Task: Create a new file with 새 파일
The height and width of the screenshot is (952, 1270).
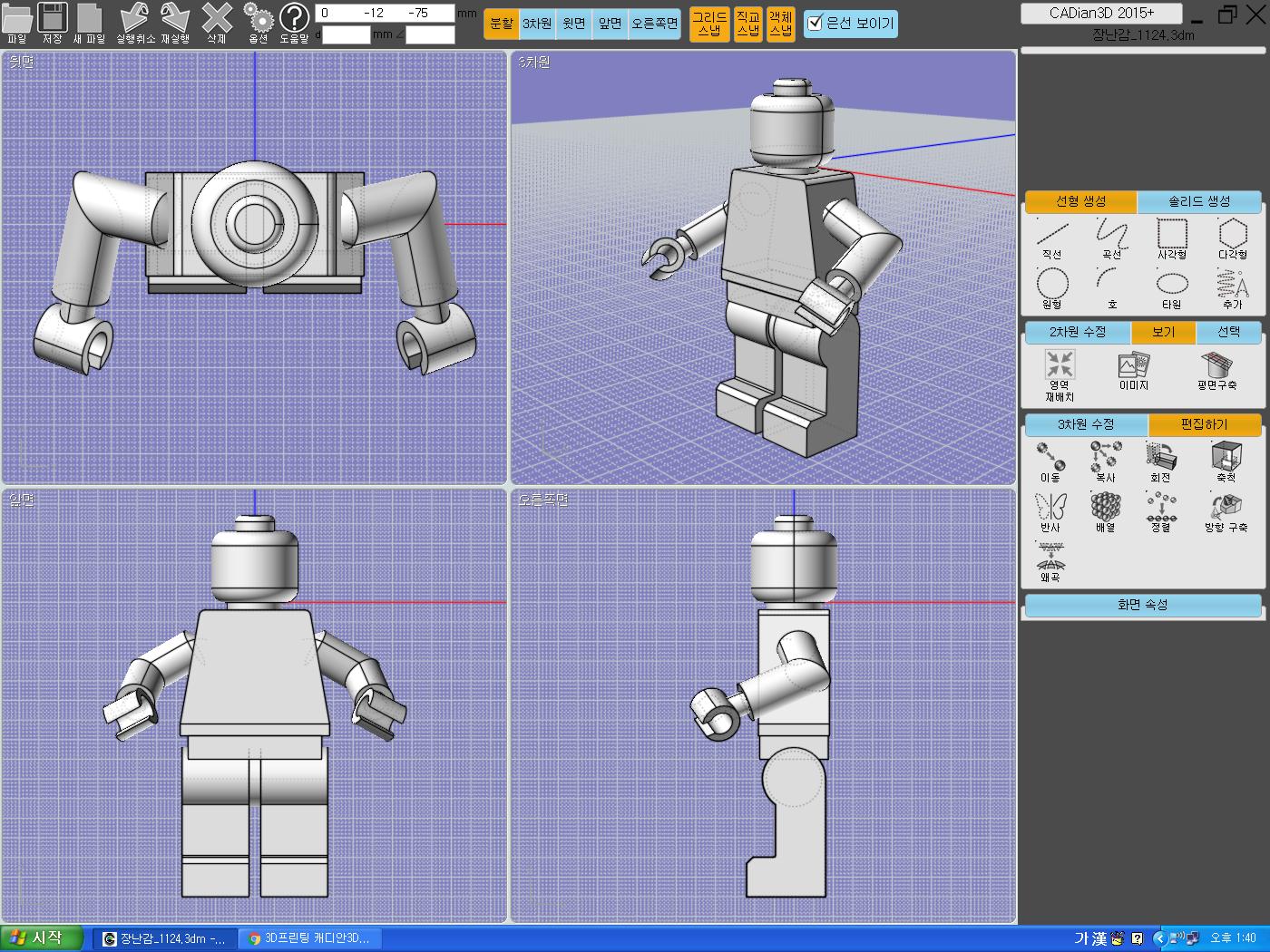Action: [89, 22]
